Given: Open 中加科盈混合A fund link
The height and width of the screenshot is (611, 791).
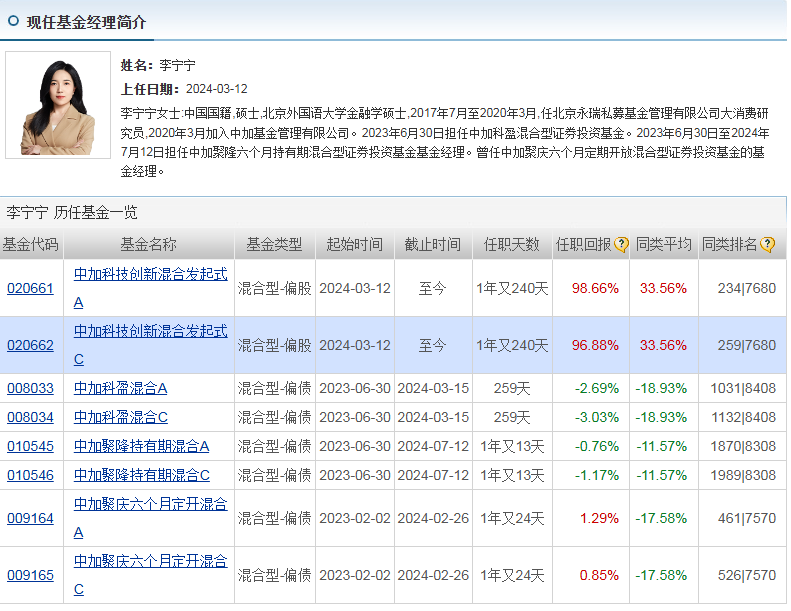Looking at the screenshot, I should (x=121, y=388).
